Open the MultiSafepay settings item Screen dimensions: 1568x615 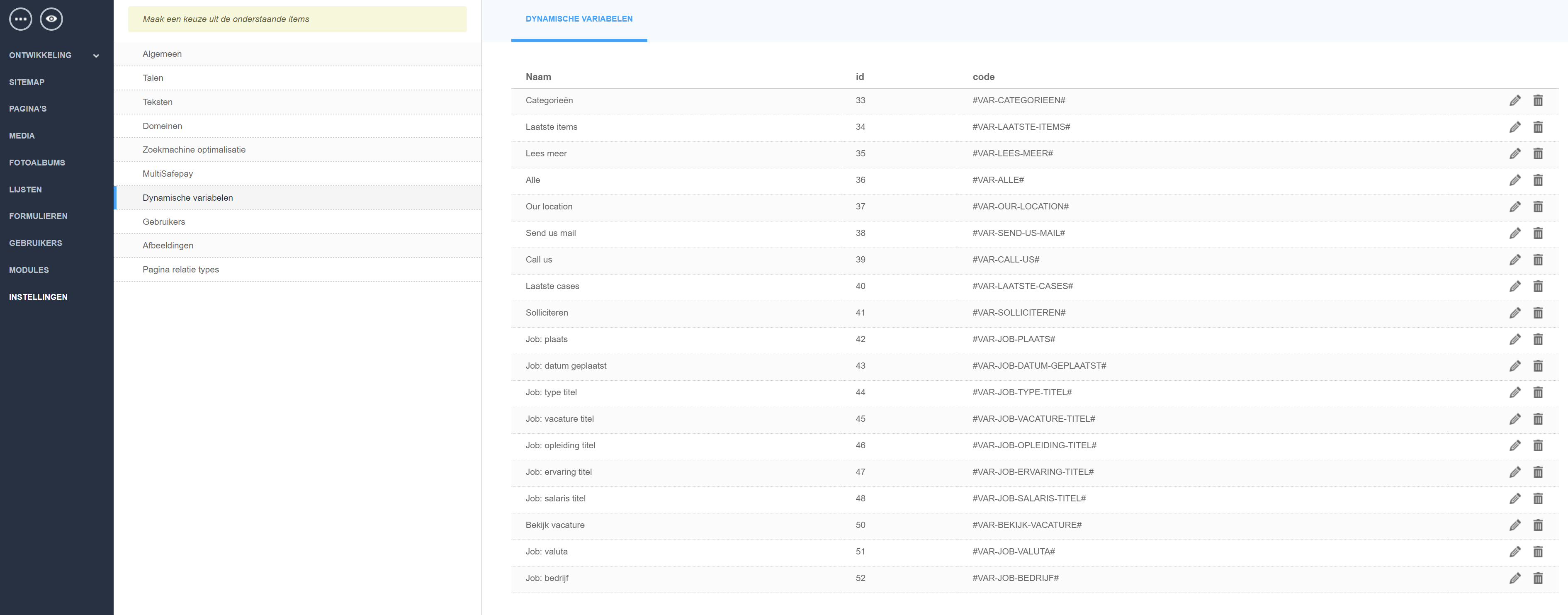coord(168,173)
